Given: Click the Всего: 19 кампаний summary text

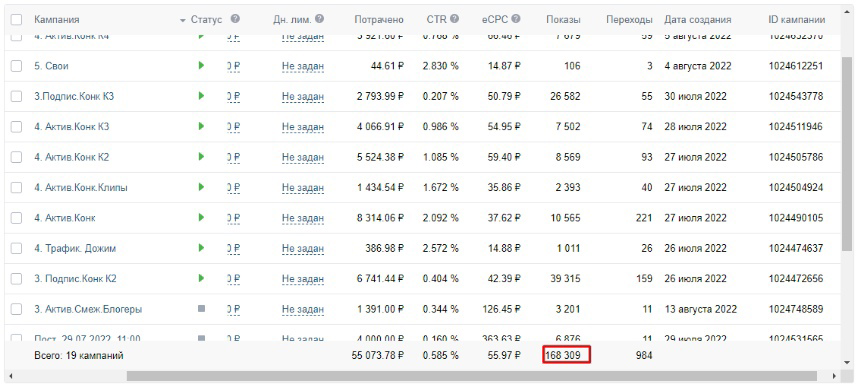Looking at the screenshot, I should [x=78, y=356].
